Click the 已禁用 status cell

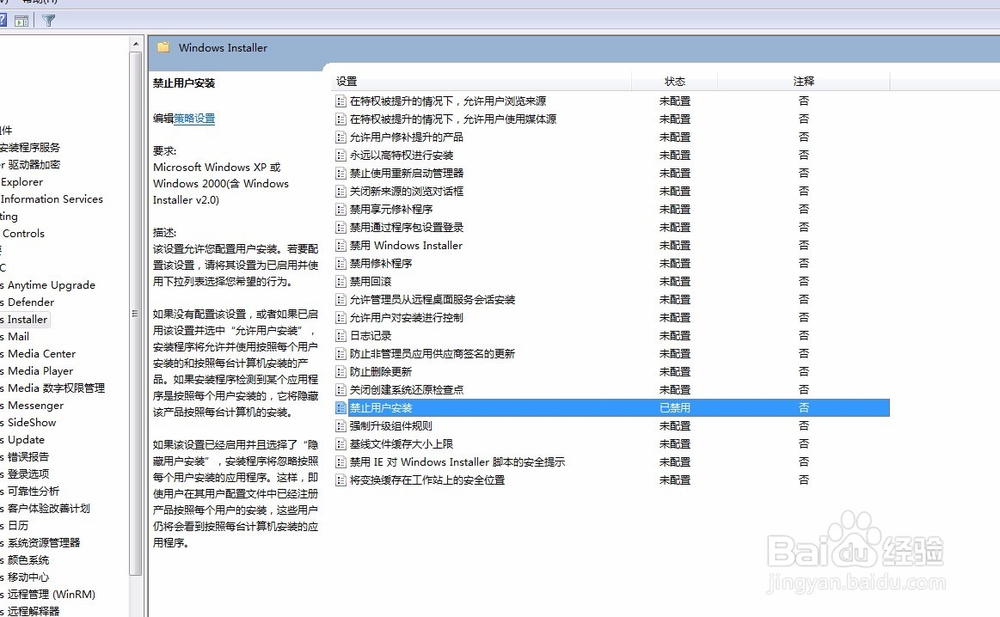click(675, 408)
